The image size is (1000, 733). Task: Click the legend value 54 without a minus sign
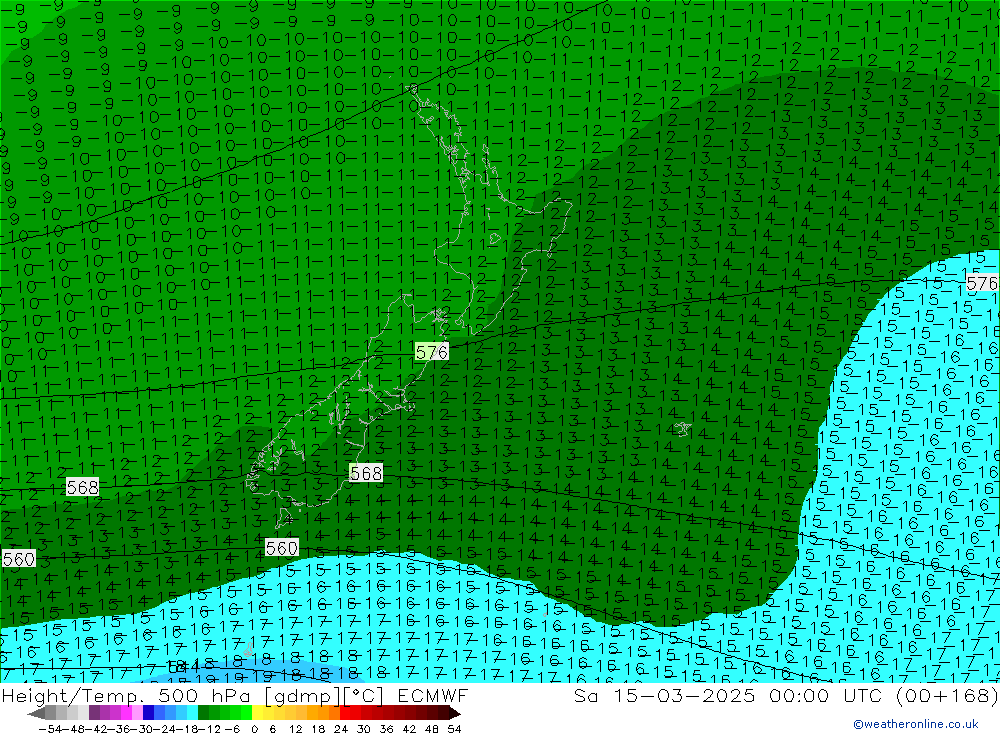point(454,729)
